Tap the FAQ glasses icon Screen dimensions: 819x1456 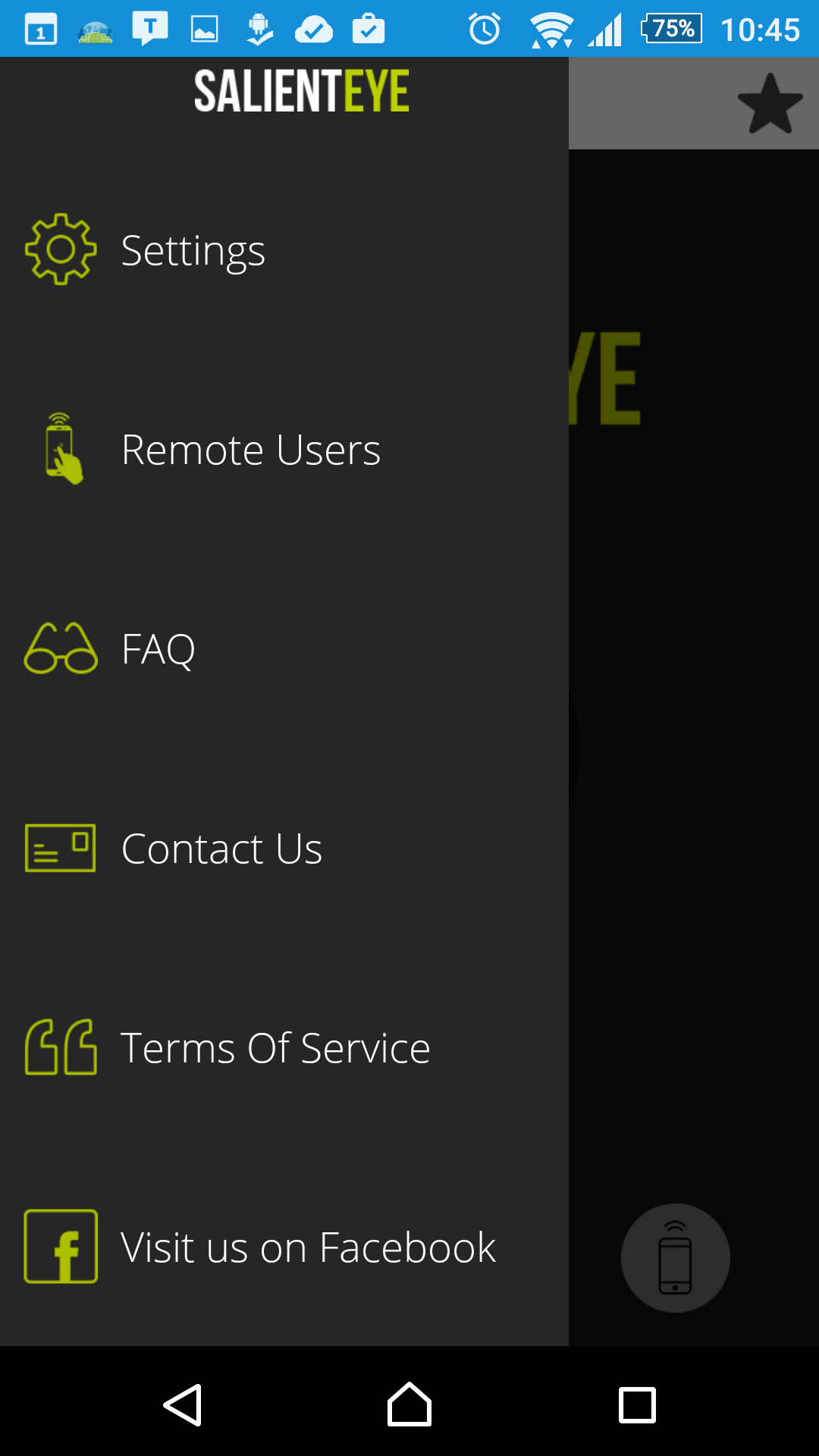[x=61, y=648]
